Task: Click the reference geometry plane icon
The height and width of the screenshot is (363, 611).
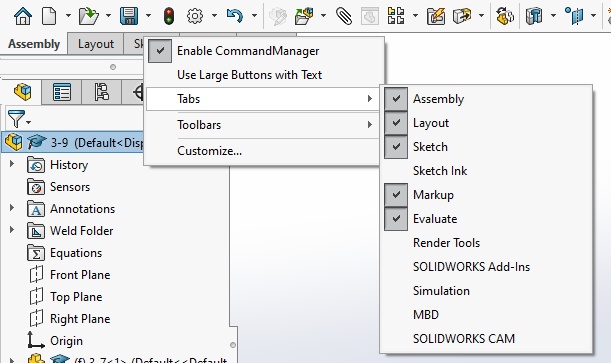Action: (574, 16)
